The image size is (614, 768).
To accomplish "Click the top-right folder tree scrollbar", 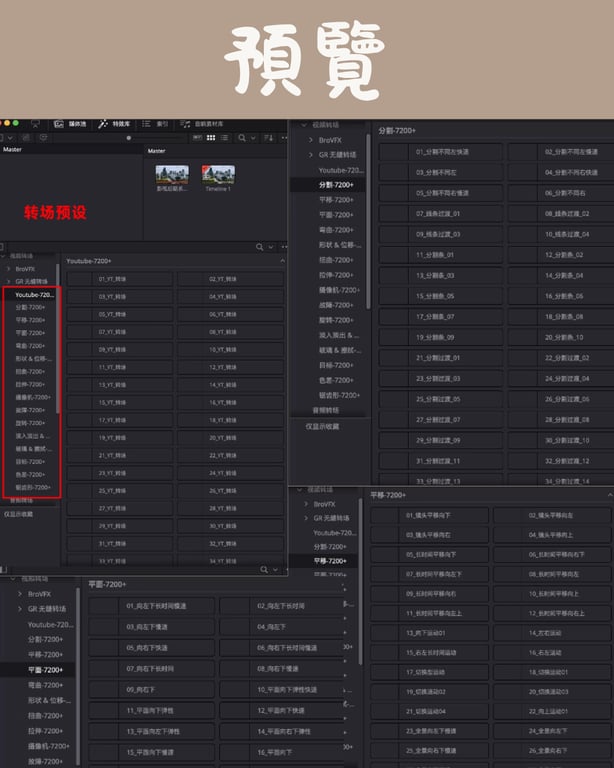I will click(368, 221).
